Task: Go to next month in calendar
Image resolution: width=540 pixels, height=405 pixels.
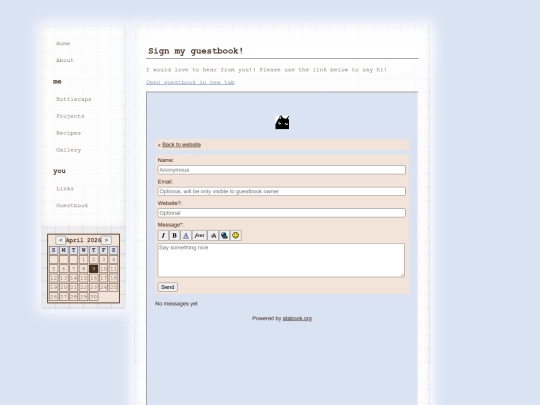Action: tap(106, 240)
